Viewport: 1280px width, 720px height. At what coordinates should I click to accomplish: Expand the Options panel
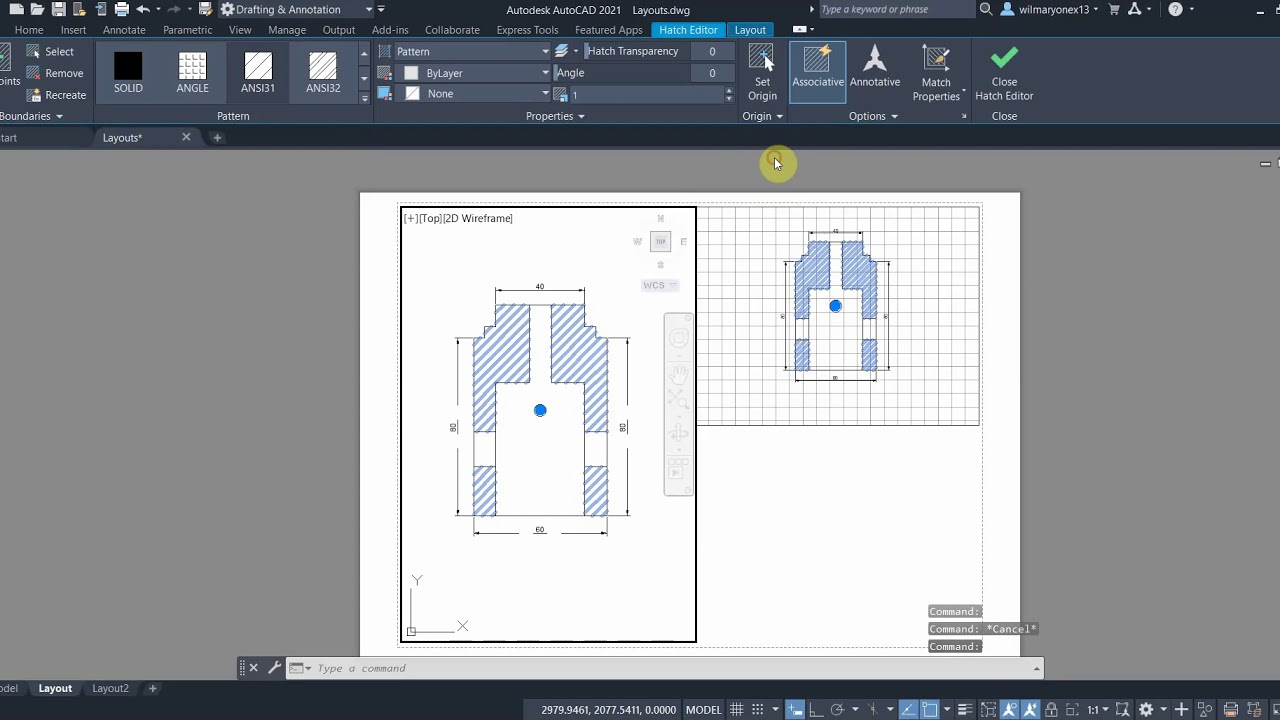tap(873, 116)
